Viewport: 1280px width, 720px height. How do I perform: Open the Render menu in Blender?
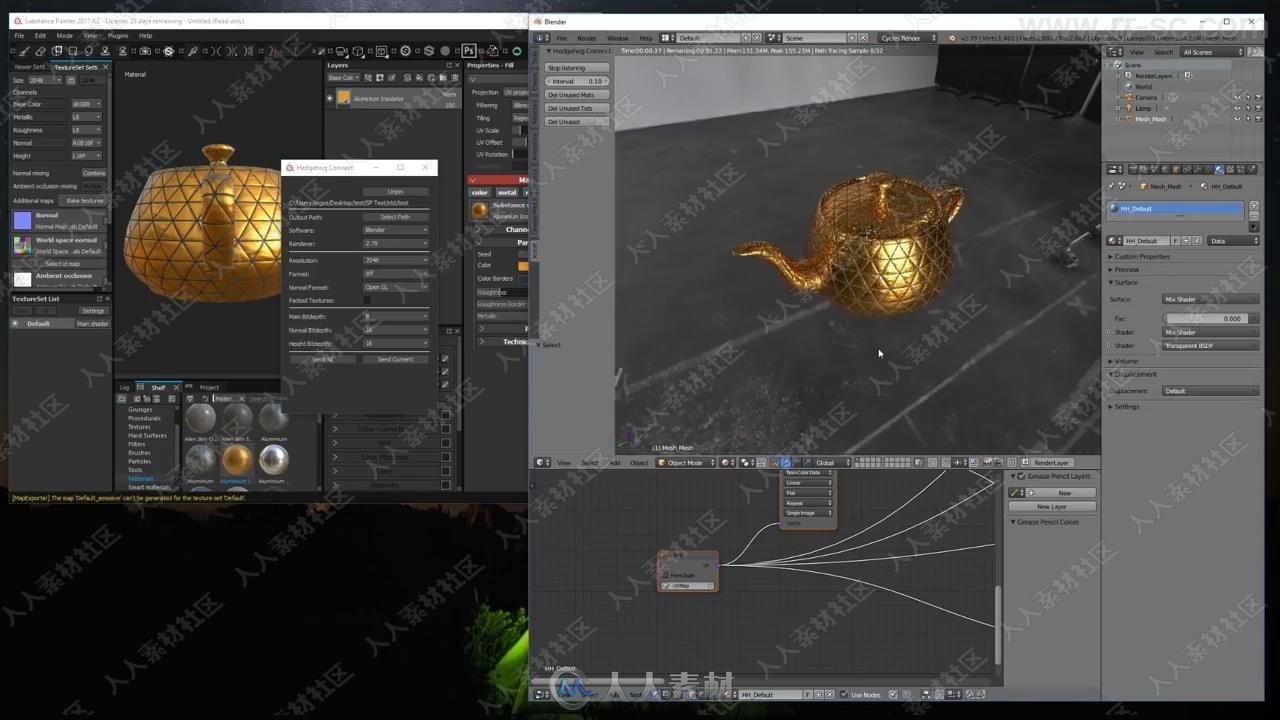pyautogui.click(x=587, y=38)
